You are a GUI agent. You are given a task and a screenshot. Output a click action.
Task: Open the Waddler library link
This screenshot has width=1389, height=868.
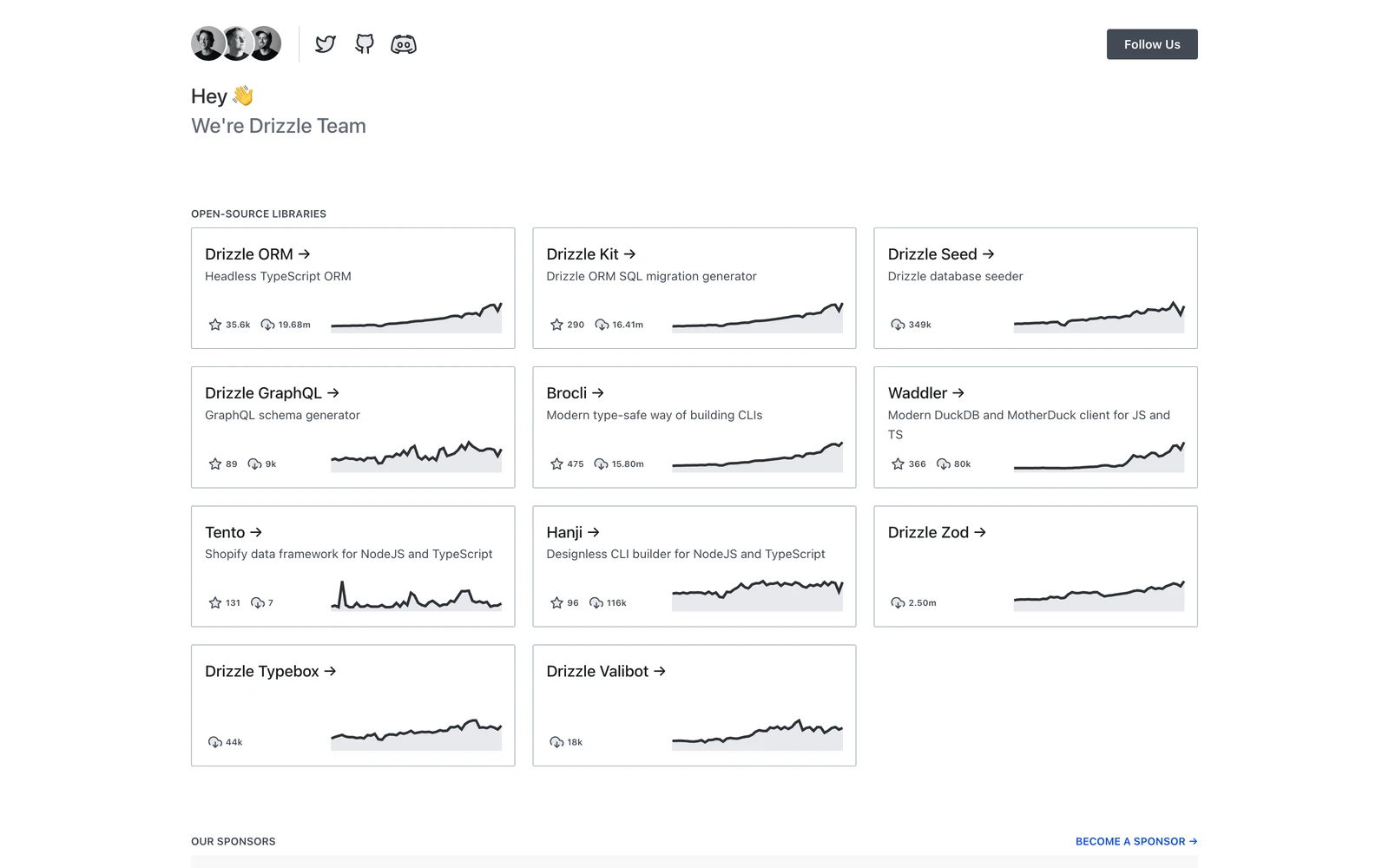click(926, 393)
